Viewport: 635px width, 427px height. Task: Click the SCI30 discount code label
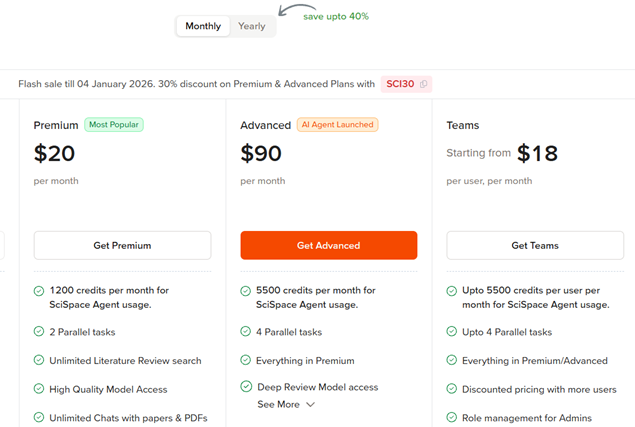click(x=399, y=84)
